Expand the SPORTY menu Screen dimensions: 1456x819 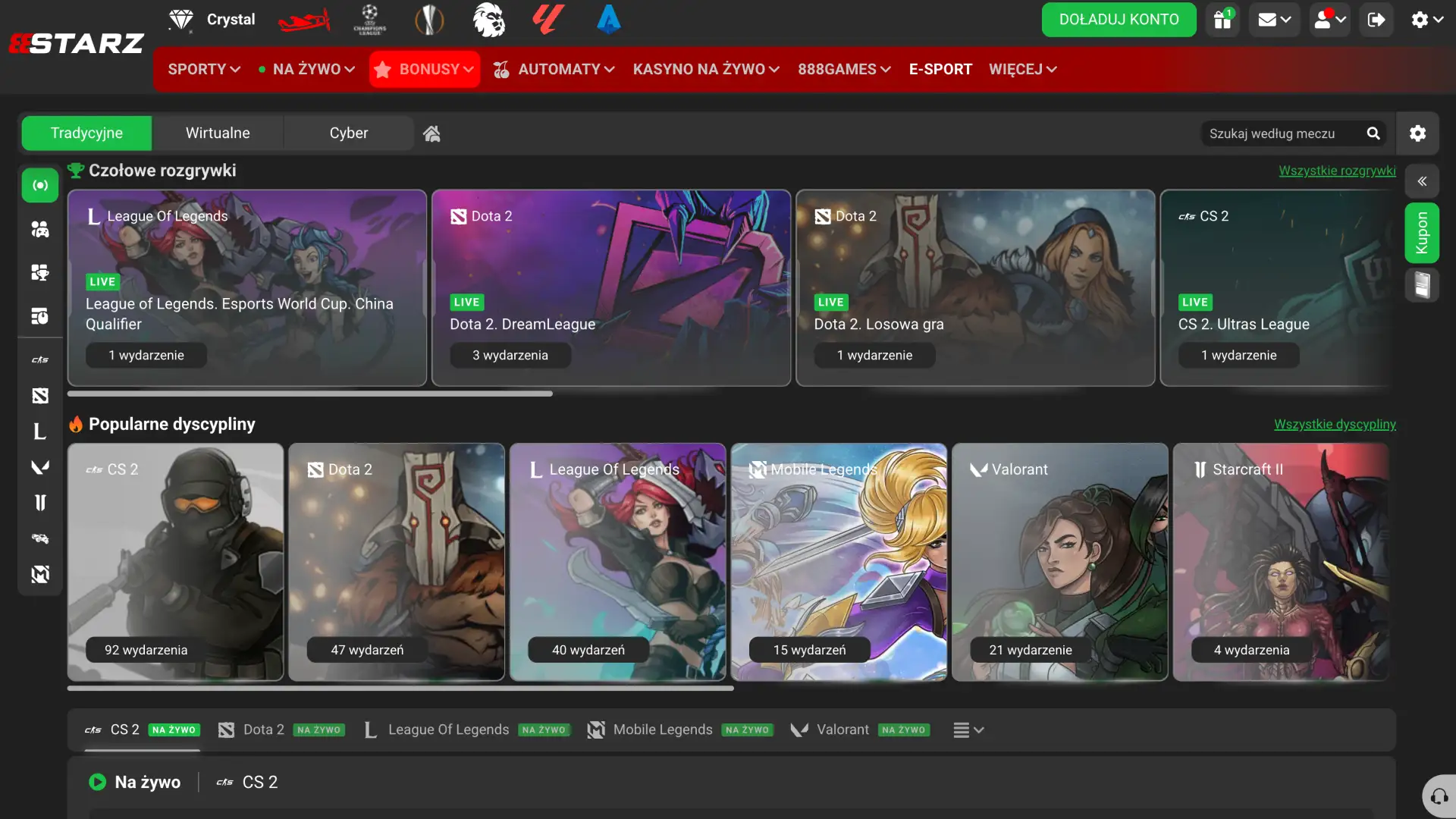pos(204,69)
